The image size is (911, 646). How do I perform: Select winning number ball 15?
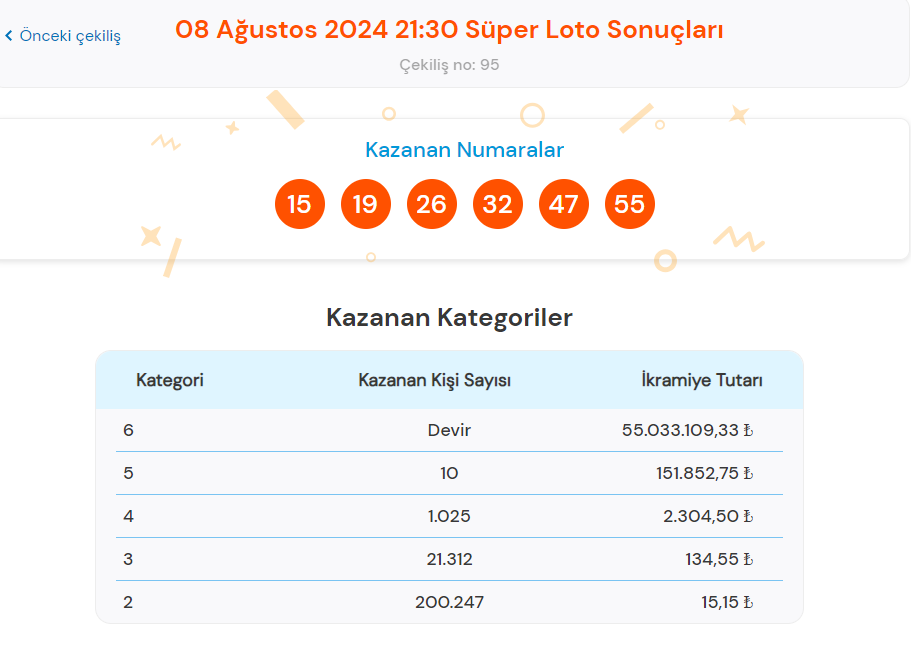click(300, 204)
